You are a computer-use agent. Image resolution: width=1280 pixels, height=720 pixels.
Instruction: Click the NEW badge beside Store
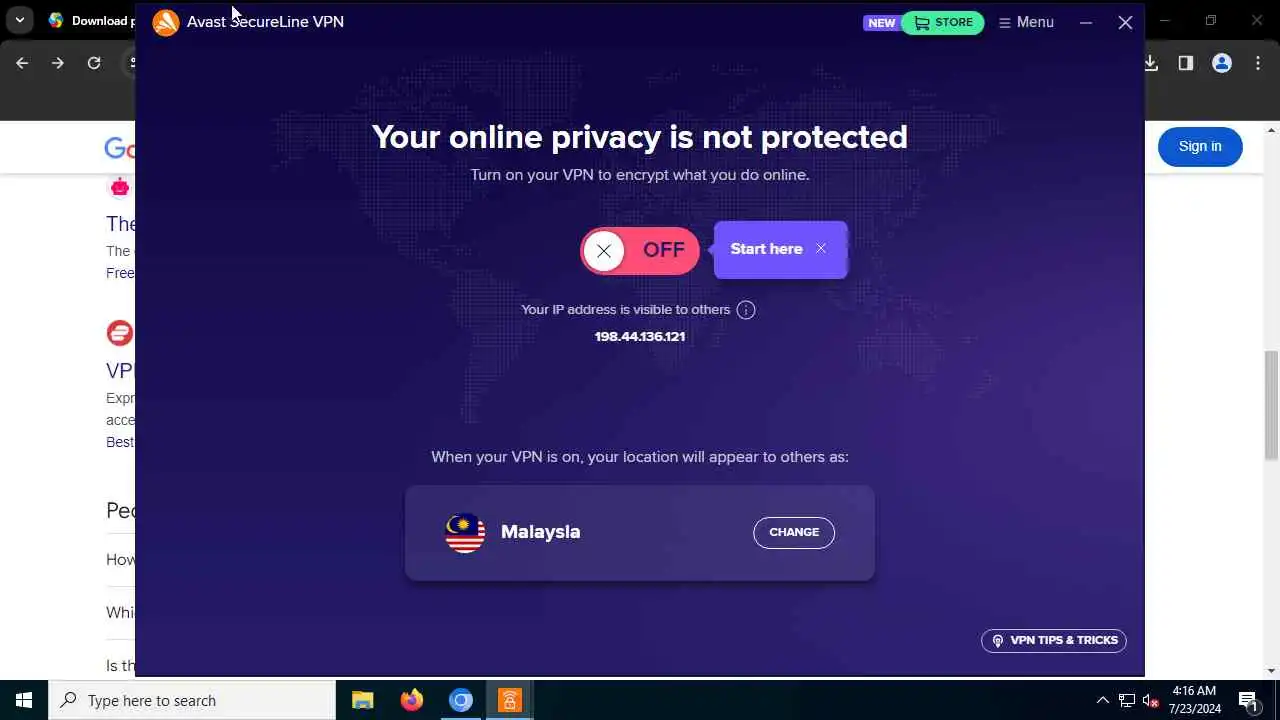coord(881,23)
